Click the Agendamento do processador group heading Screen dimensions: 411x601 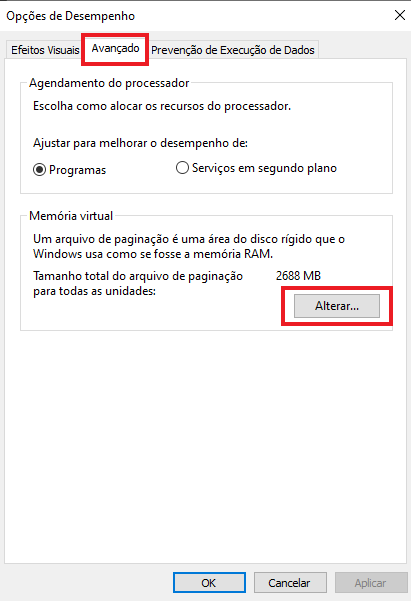[x=109, y=83]
